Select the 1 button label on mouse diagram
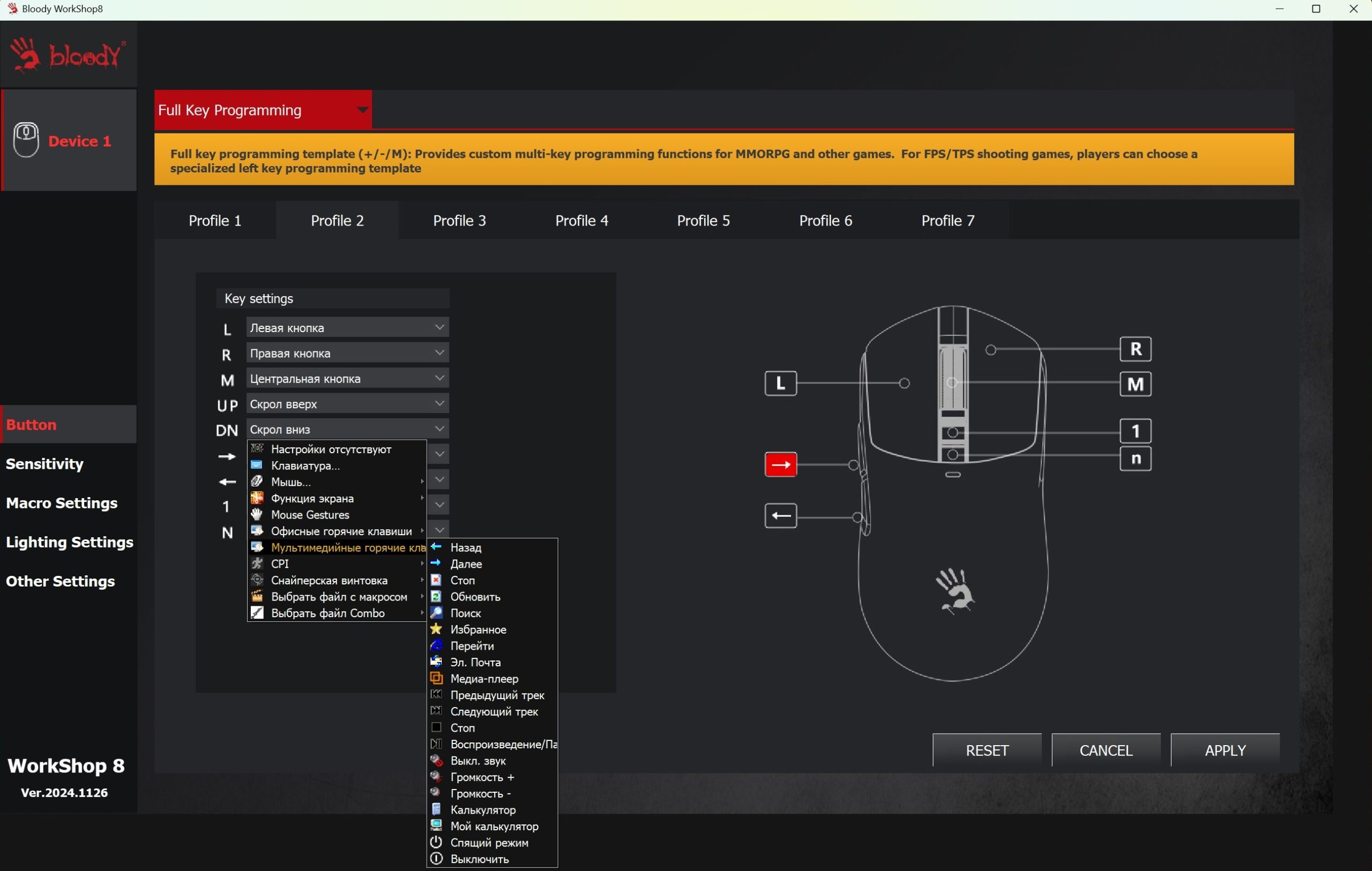Screen dimensions: 1372x871 1136,431
